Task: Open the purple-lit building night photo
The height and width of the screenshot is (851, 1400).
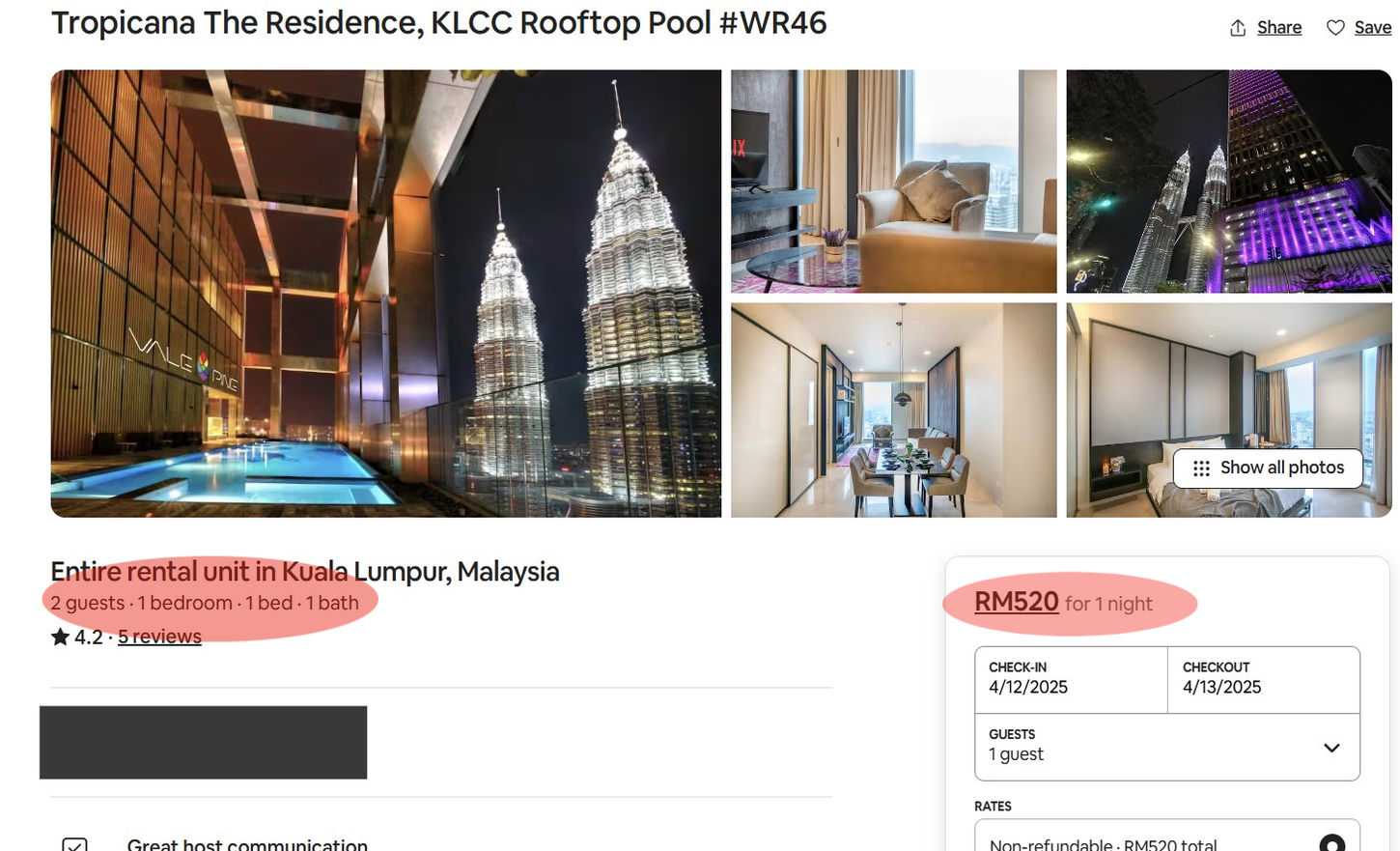Action: coord(1229,182)
